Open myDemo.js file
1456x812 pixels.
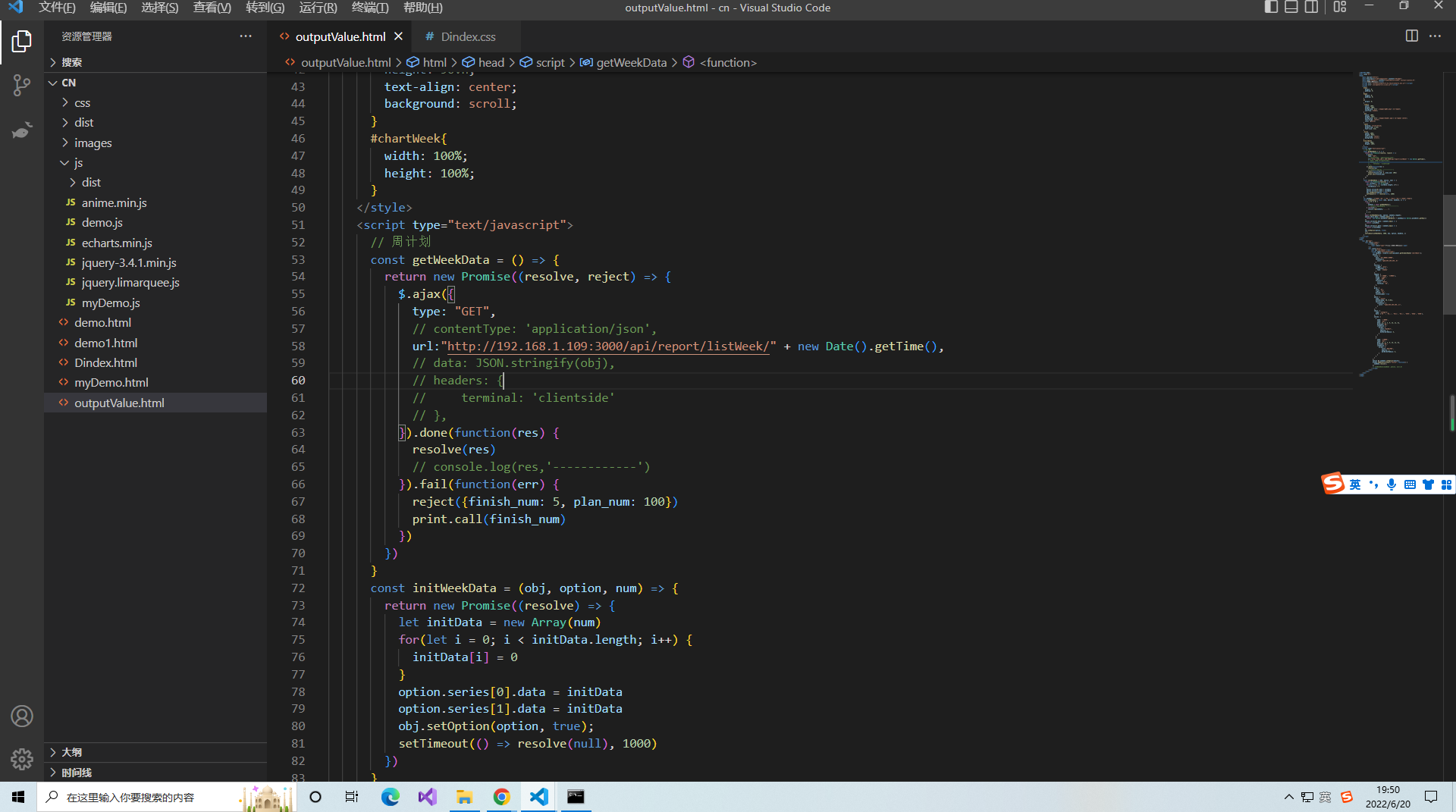(x=155, y=303)
